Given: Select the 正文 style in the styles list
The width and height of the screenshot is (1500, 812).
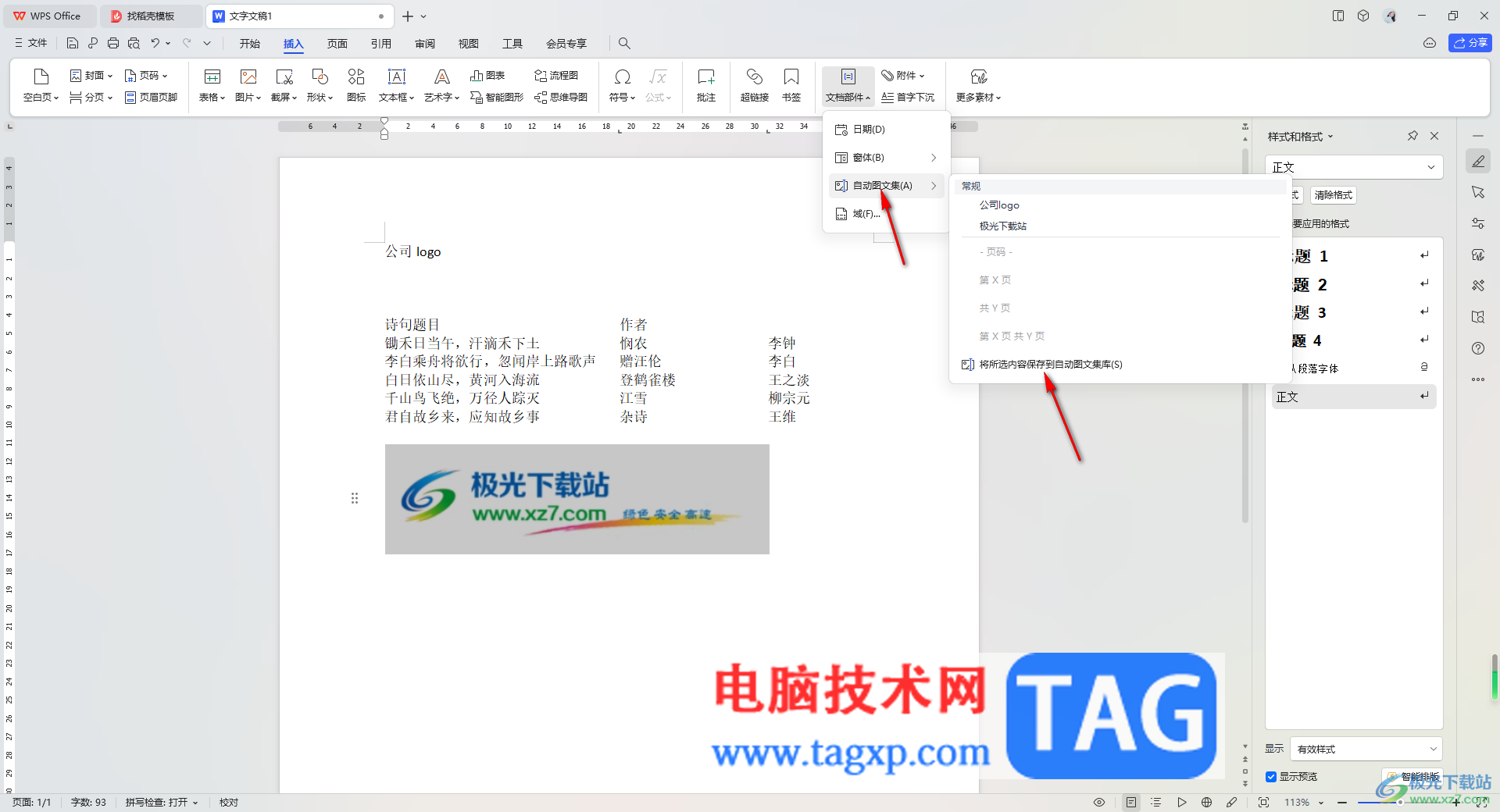Looking at the screenshot, I should (x=1353, y=397).
